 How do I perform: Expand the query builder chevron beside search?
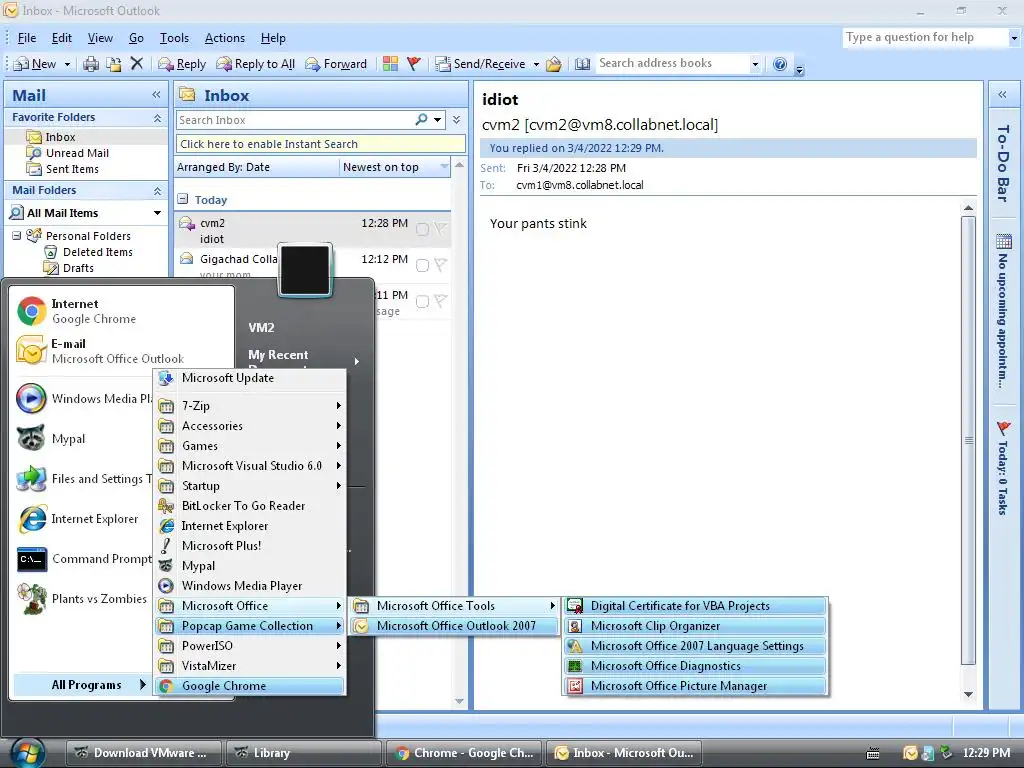click(456, 120)
